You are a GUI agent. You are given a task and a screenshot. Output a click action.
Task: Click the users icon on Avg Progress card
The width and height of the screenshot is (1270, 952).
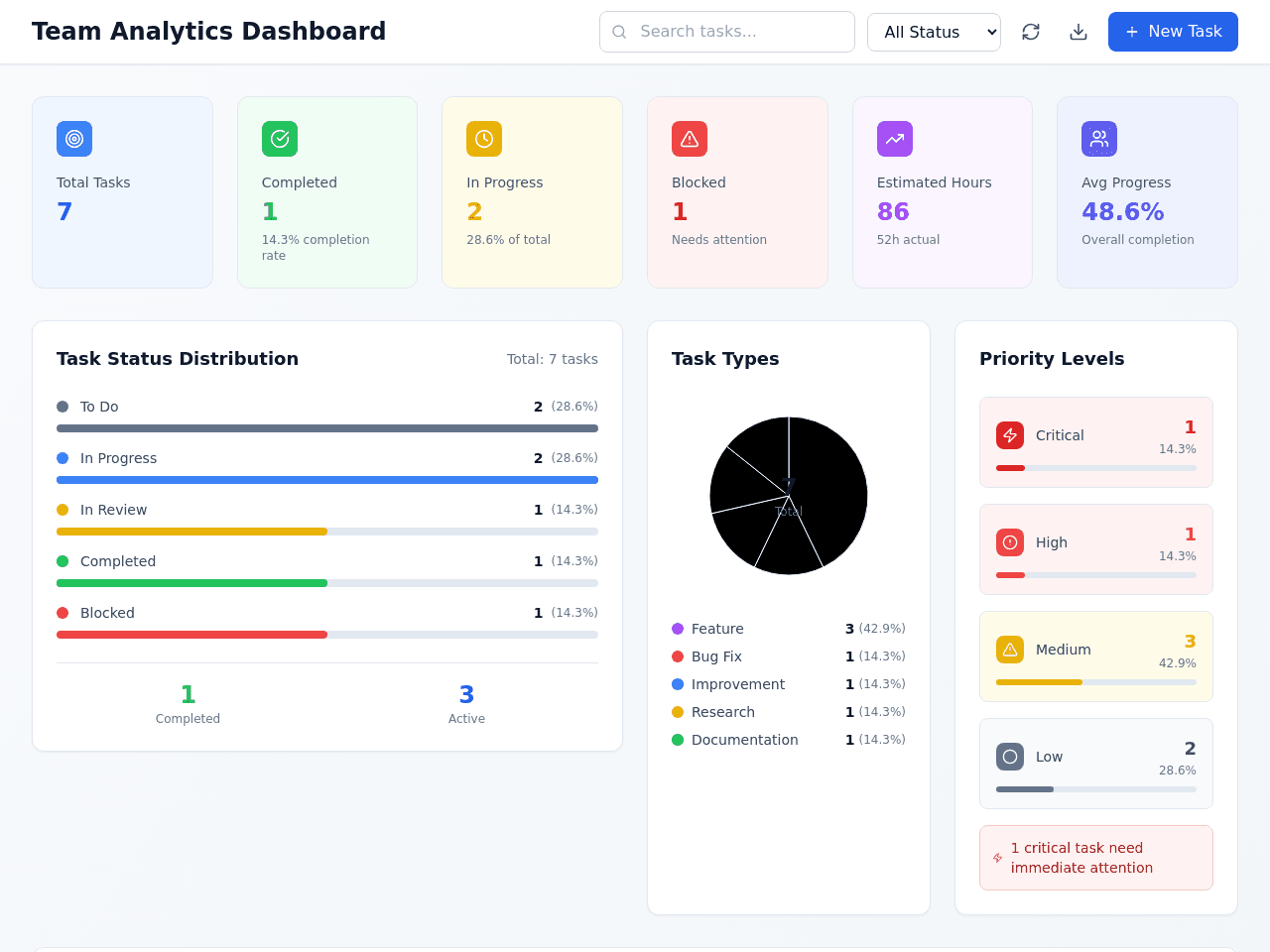coord(1099,139)
